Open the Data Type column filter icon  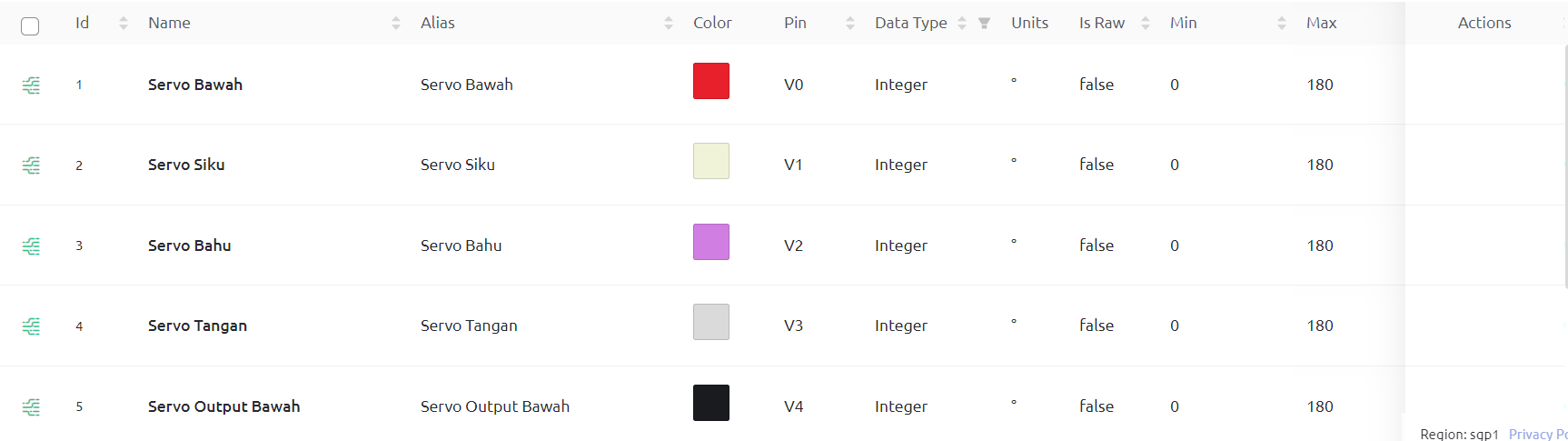coord(984,24)
